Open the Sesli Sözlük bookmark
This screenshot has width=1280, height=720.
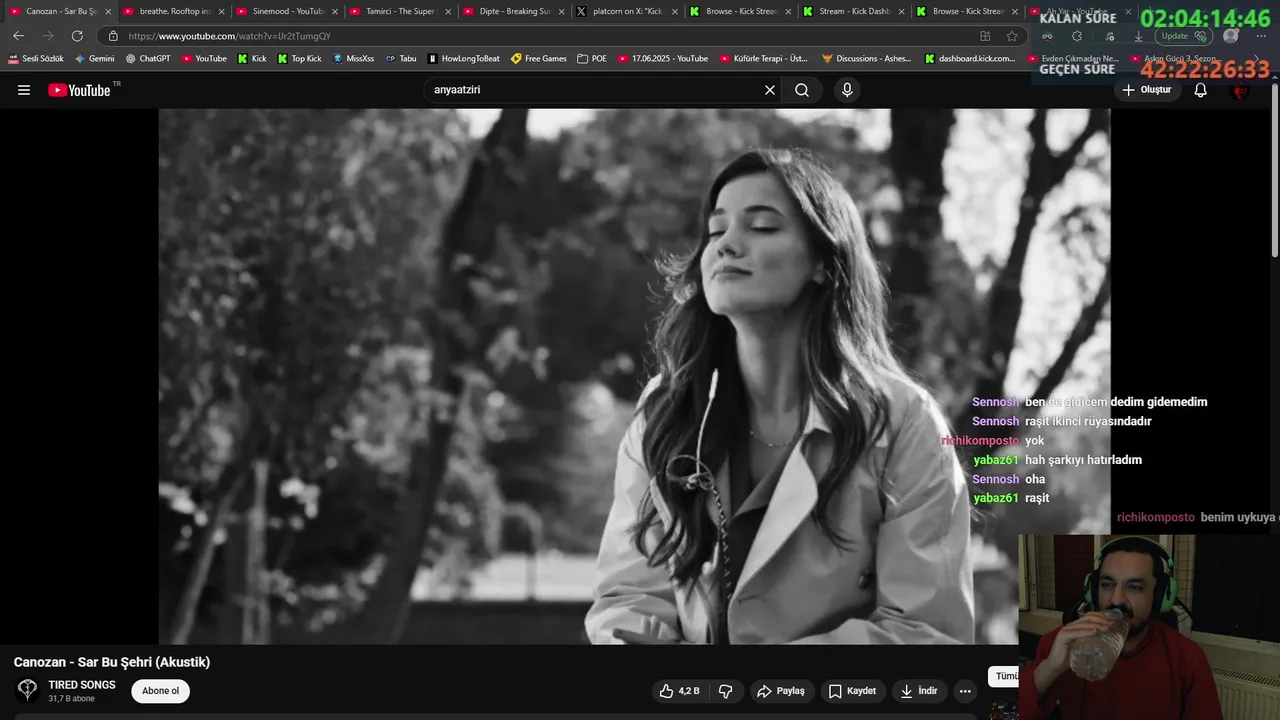tap(36, 58)
